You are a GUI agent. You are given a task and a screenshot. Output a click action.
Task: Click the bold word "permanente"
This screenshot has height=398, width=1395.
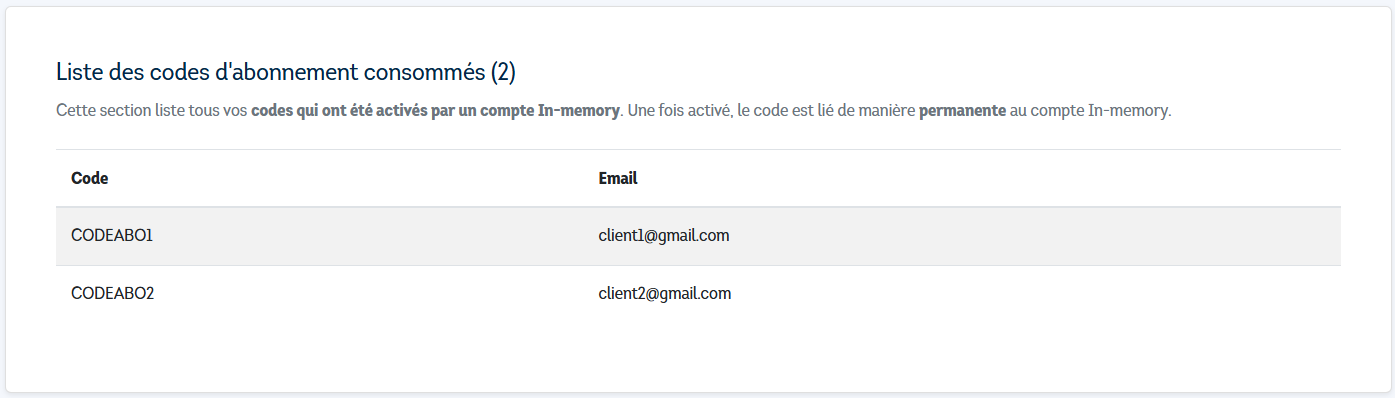click(x=962, y=111)
